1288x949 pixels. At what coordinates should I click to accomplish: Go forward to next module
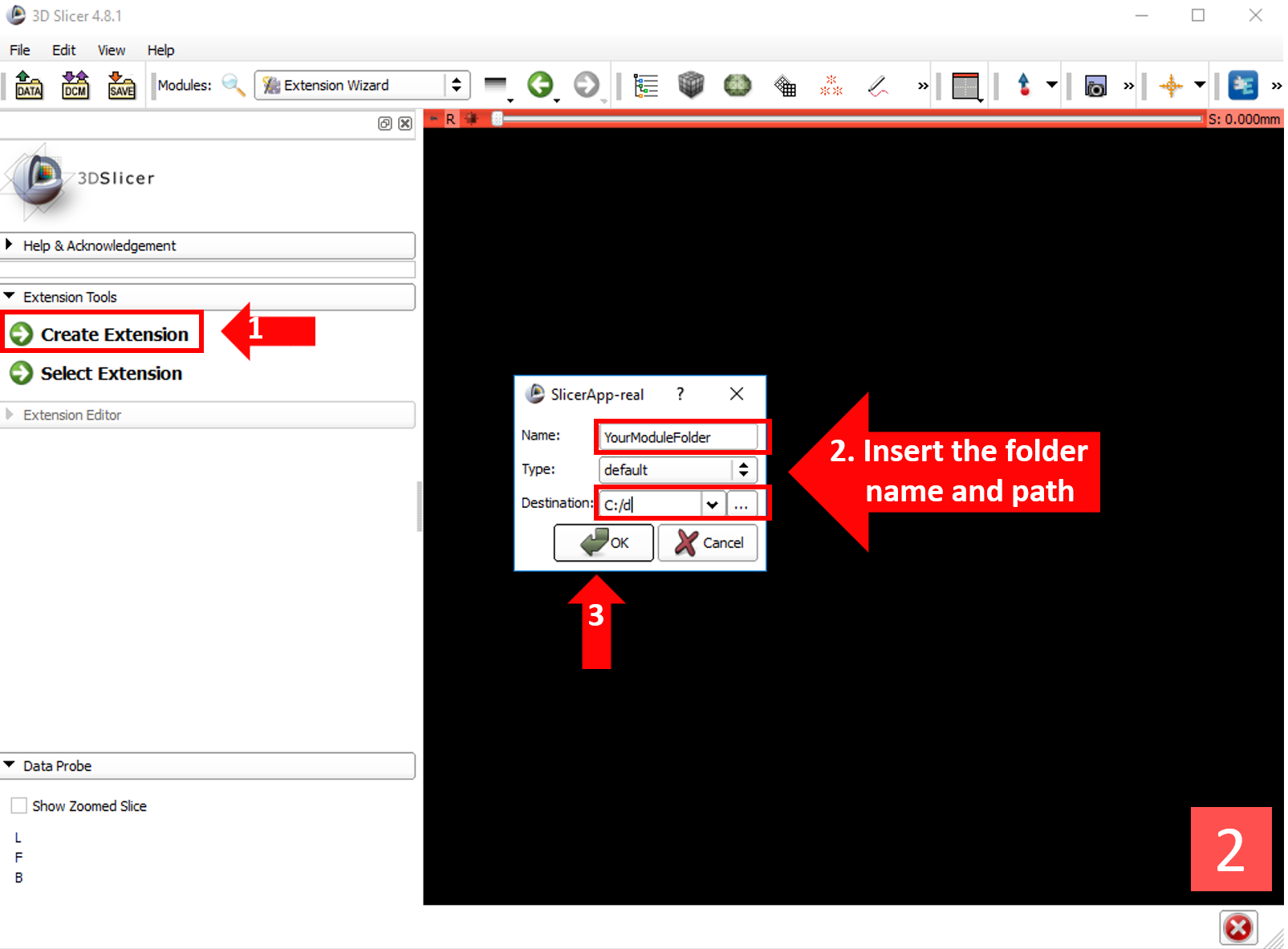(x=587, y=85)
